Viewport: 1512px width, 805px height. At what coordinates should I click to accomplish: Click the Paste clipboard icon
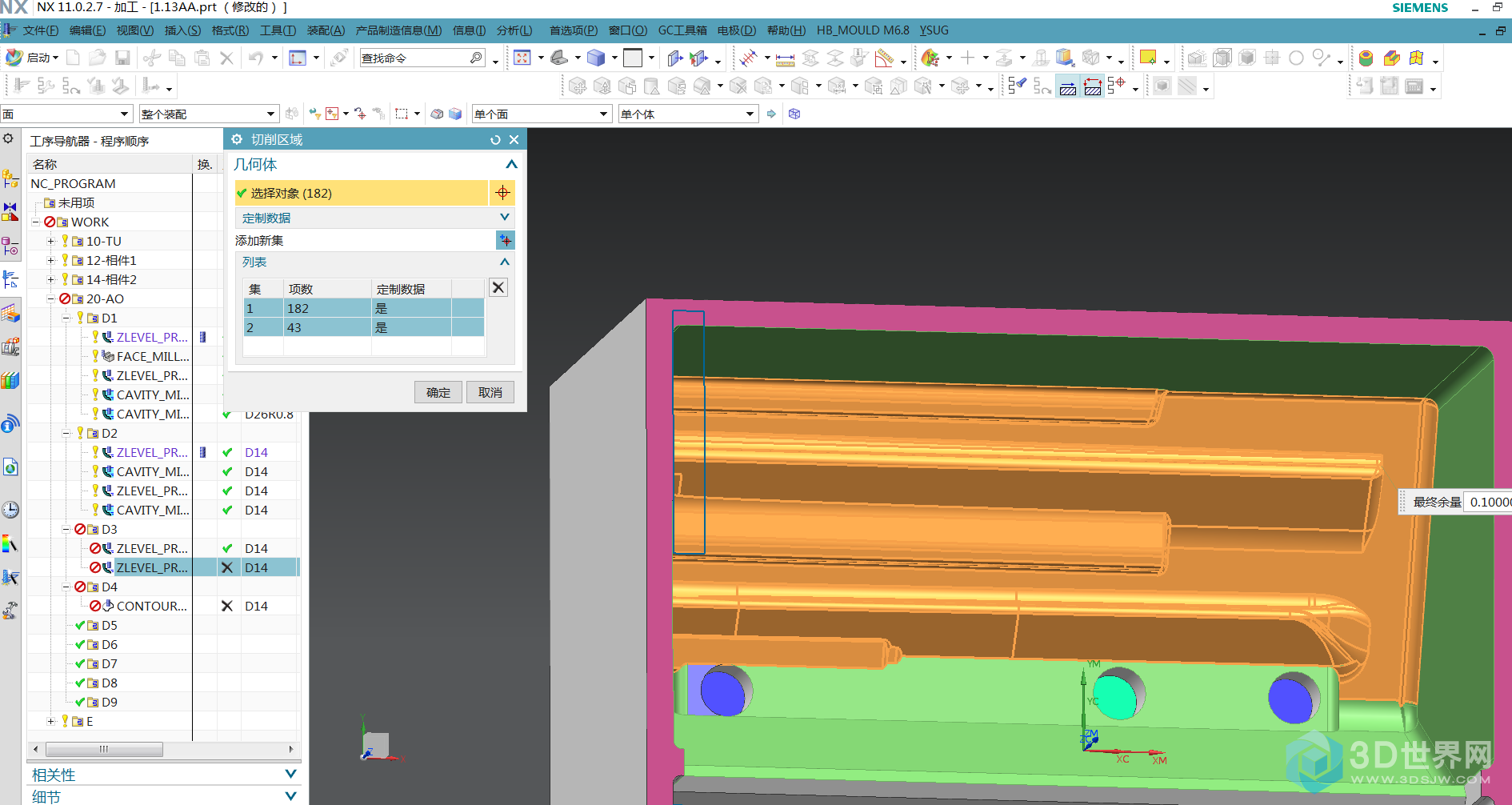202,58
